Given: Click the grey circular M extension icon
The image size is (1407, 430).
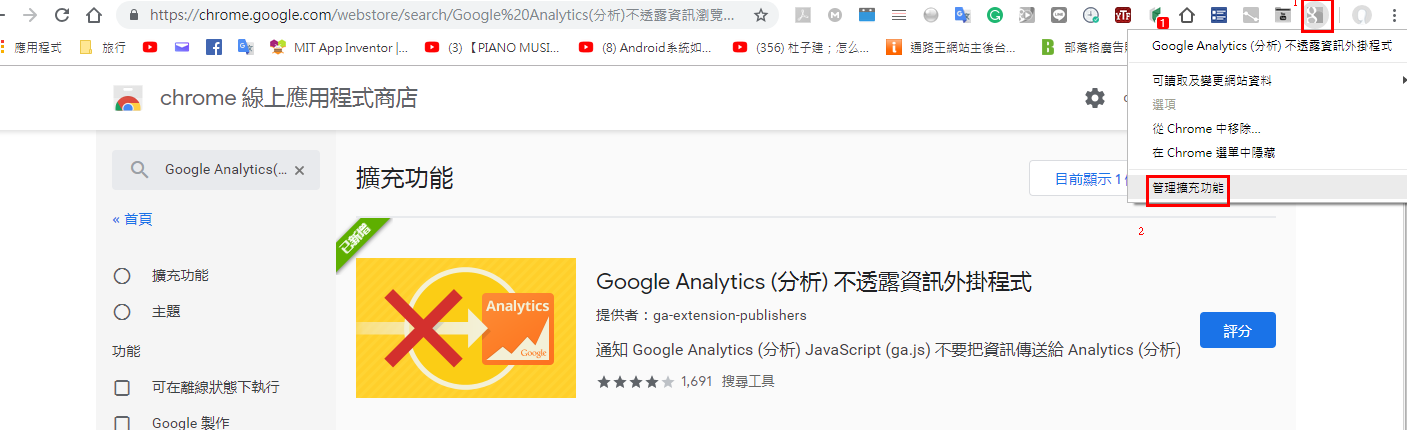Looking at the screenshot, I should (835, 15).
